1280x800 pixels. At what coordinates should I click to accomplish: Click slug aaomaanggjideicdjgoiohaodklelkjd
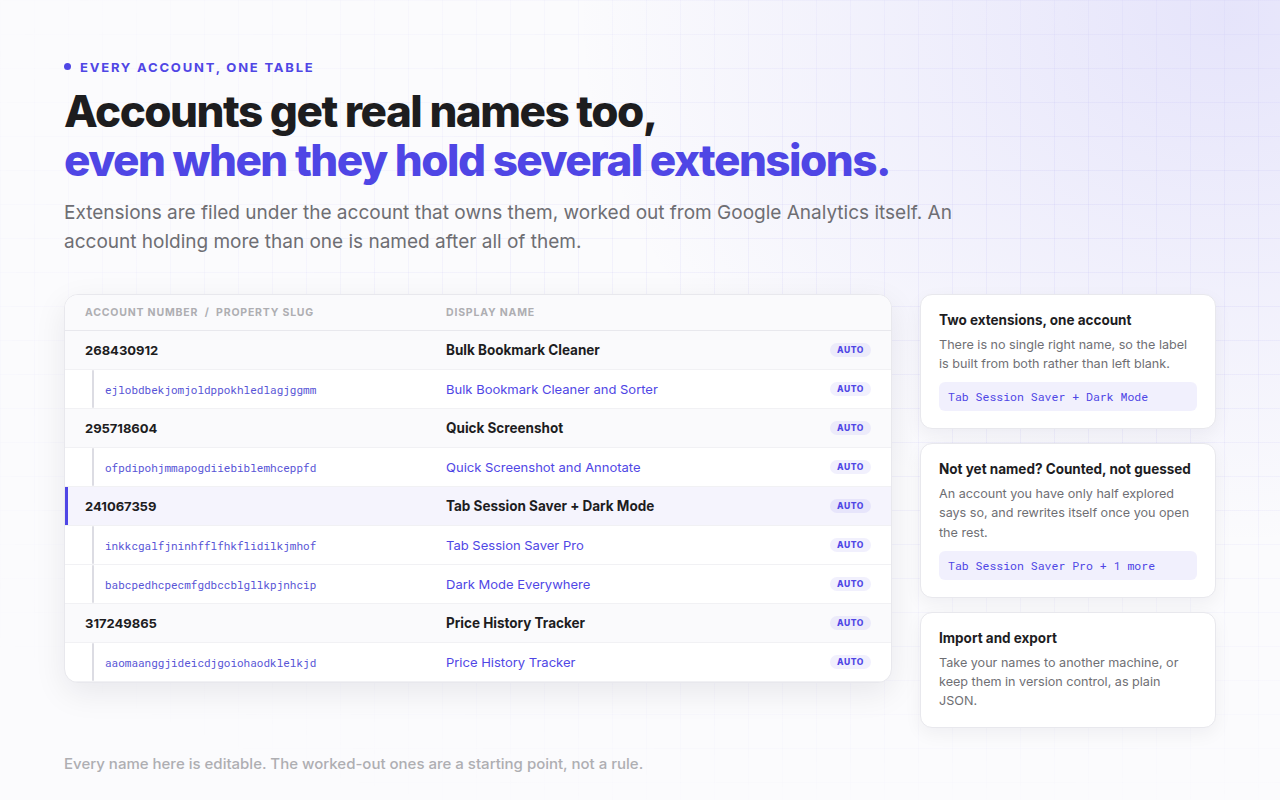tap(210, 663)
